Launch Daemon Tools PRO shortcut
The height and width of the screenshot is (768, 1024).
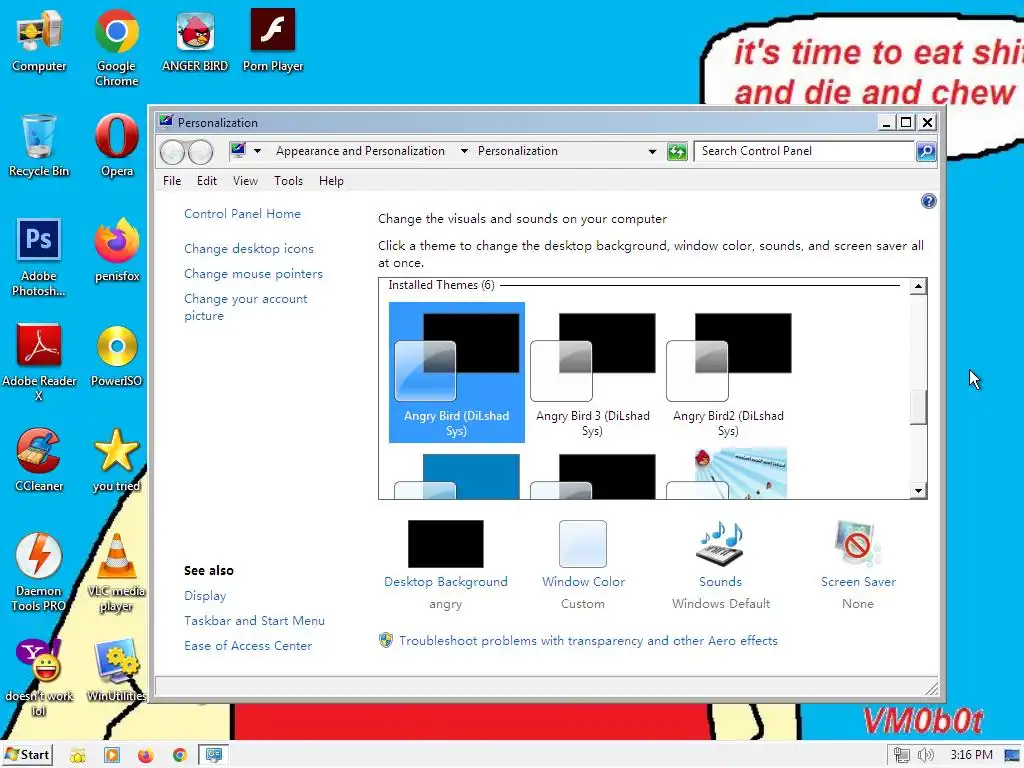pos(39,572)
